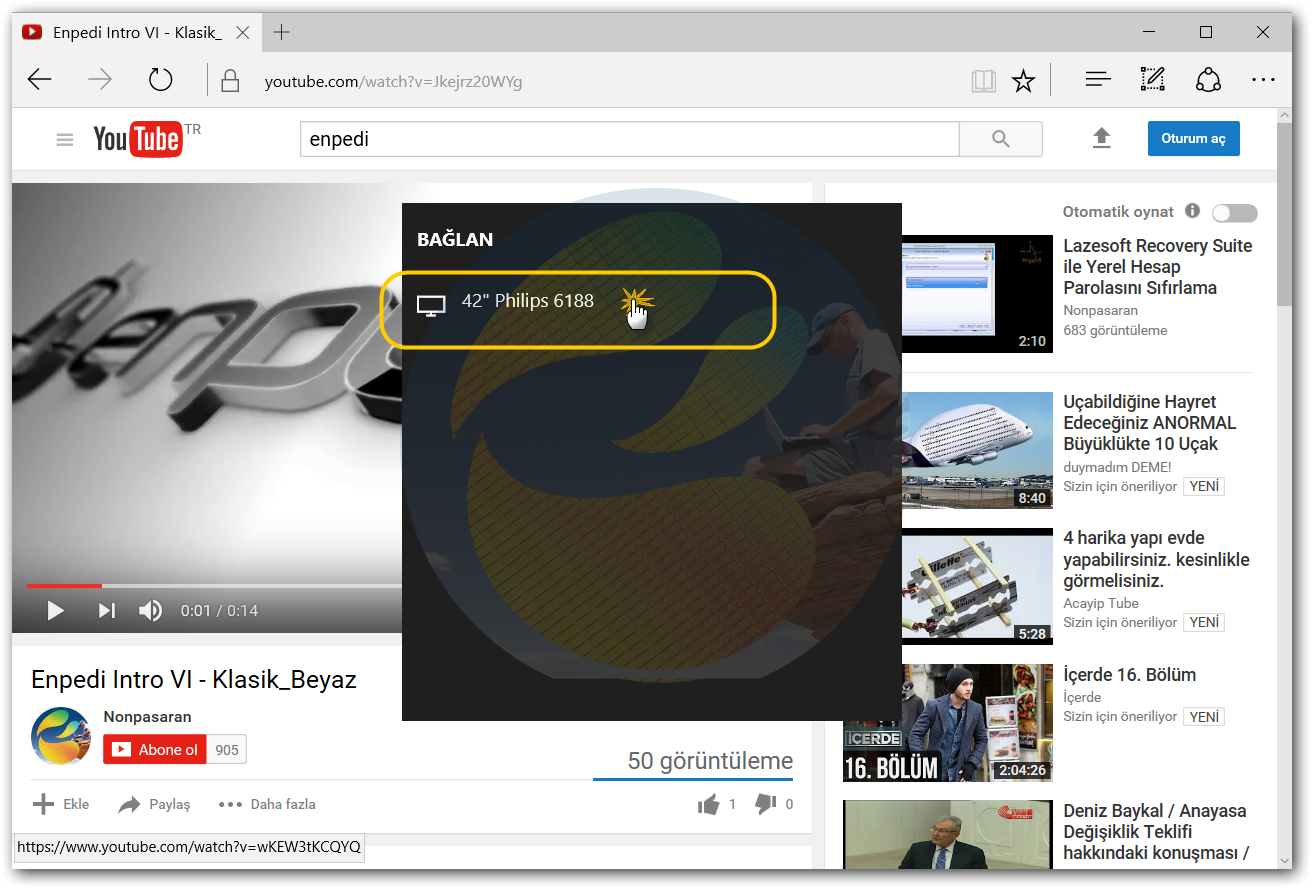The image size is (1312, 889).
Task: Open reading view book icon
Action: tap(984, 81)
